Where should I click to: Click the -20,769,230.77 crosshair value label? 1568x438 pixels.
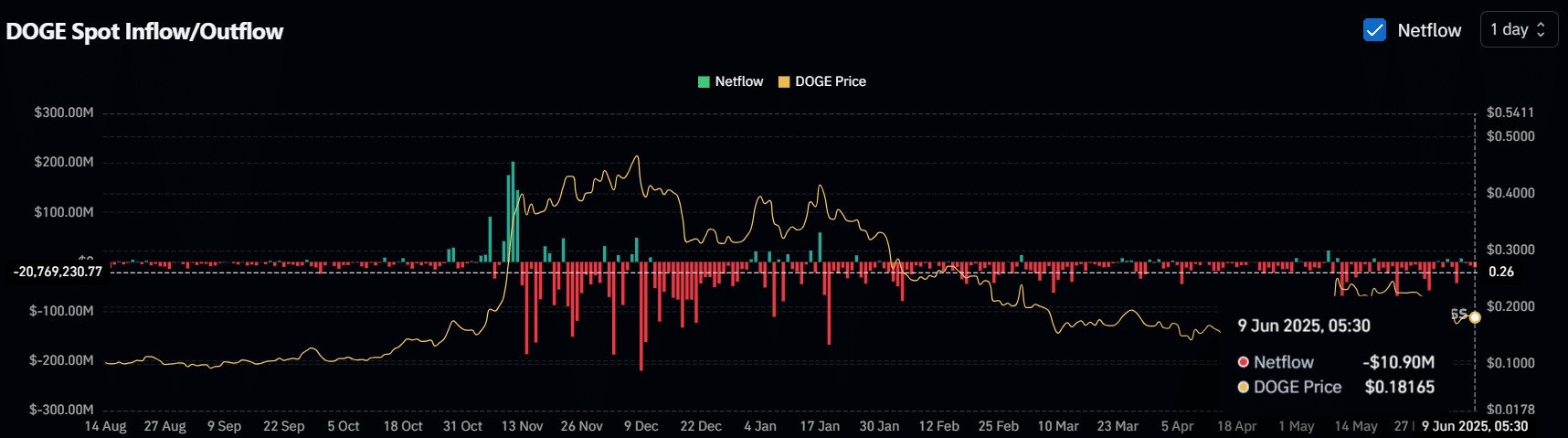58,272
